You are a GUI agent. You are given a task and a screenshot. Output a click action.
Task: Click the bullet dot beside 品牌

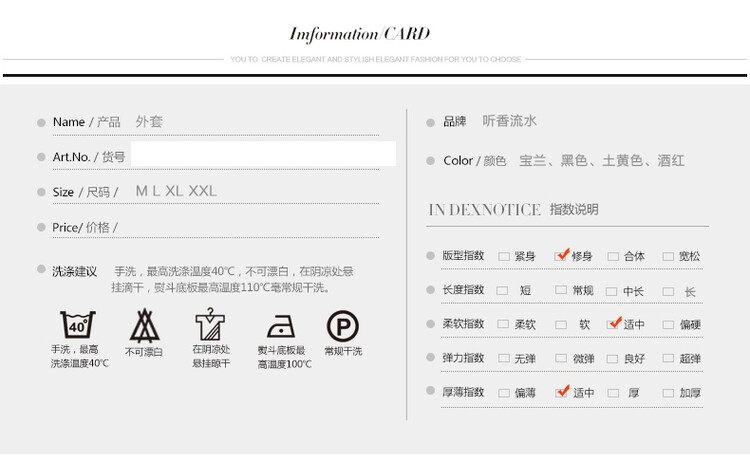point(431,122)
